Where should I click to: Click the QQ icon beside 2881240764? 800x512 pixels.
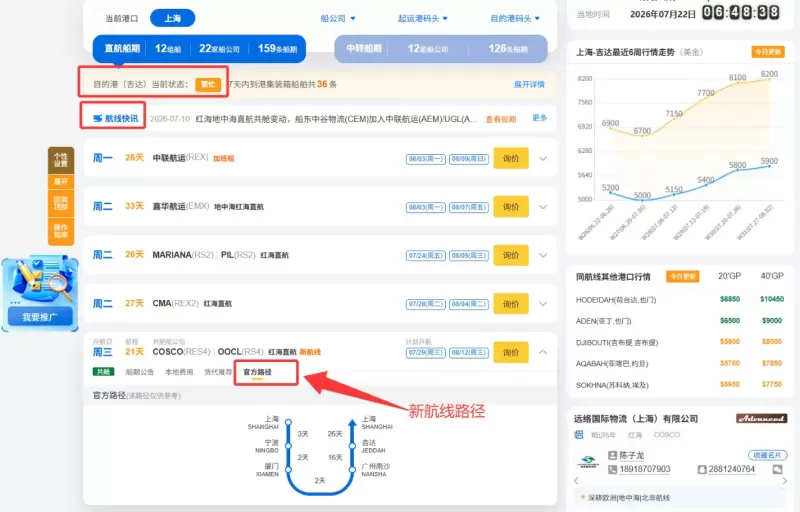pos(702,469)
